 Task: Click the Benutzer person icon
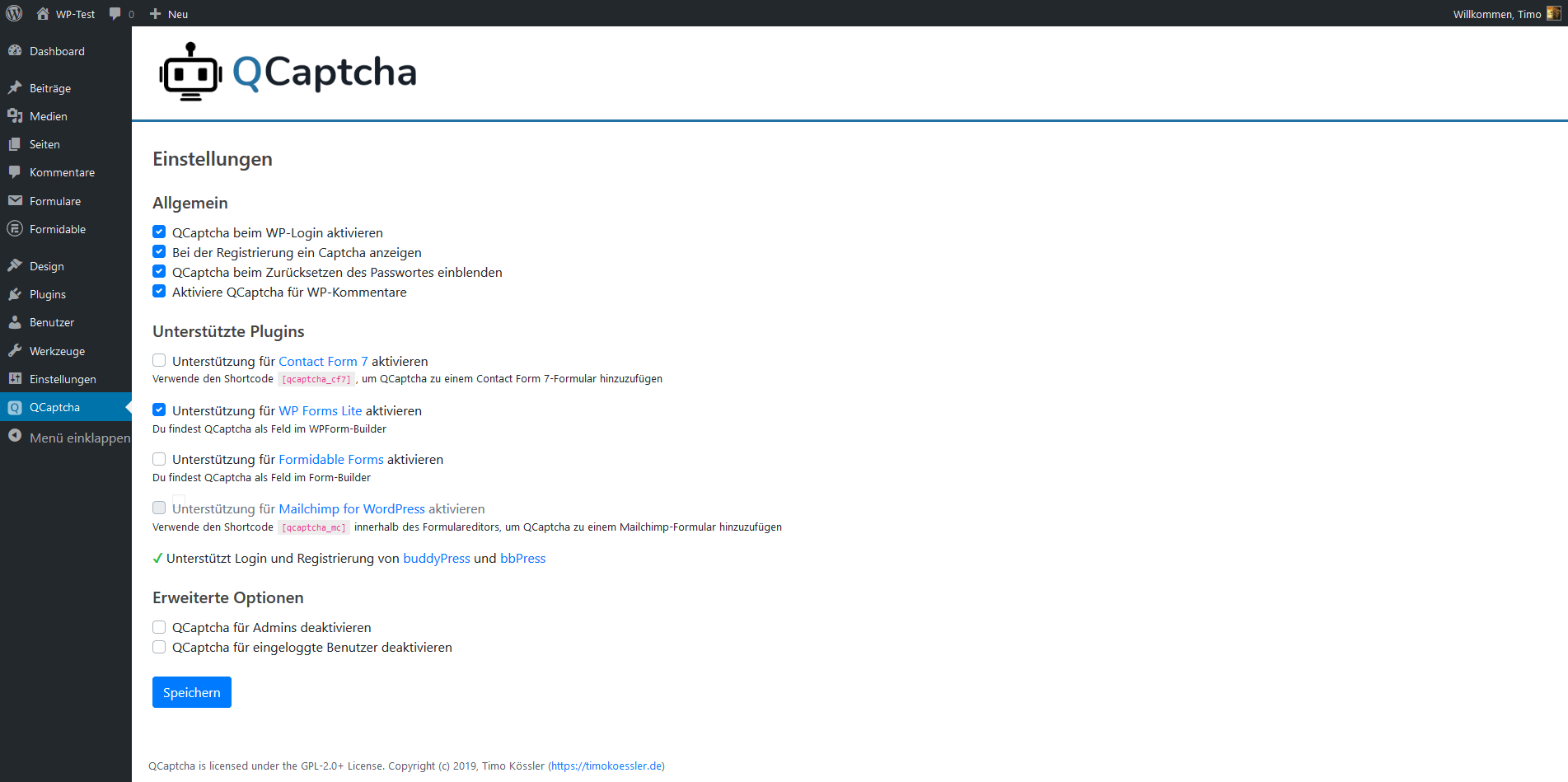(x=15, y=321)
